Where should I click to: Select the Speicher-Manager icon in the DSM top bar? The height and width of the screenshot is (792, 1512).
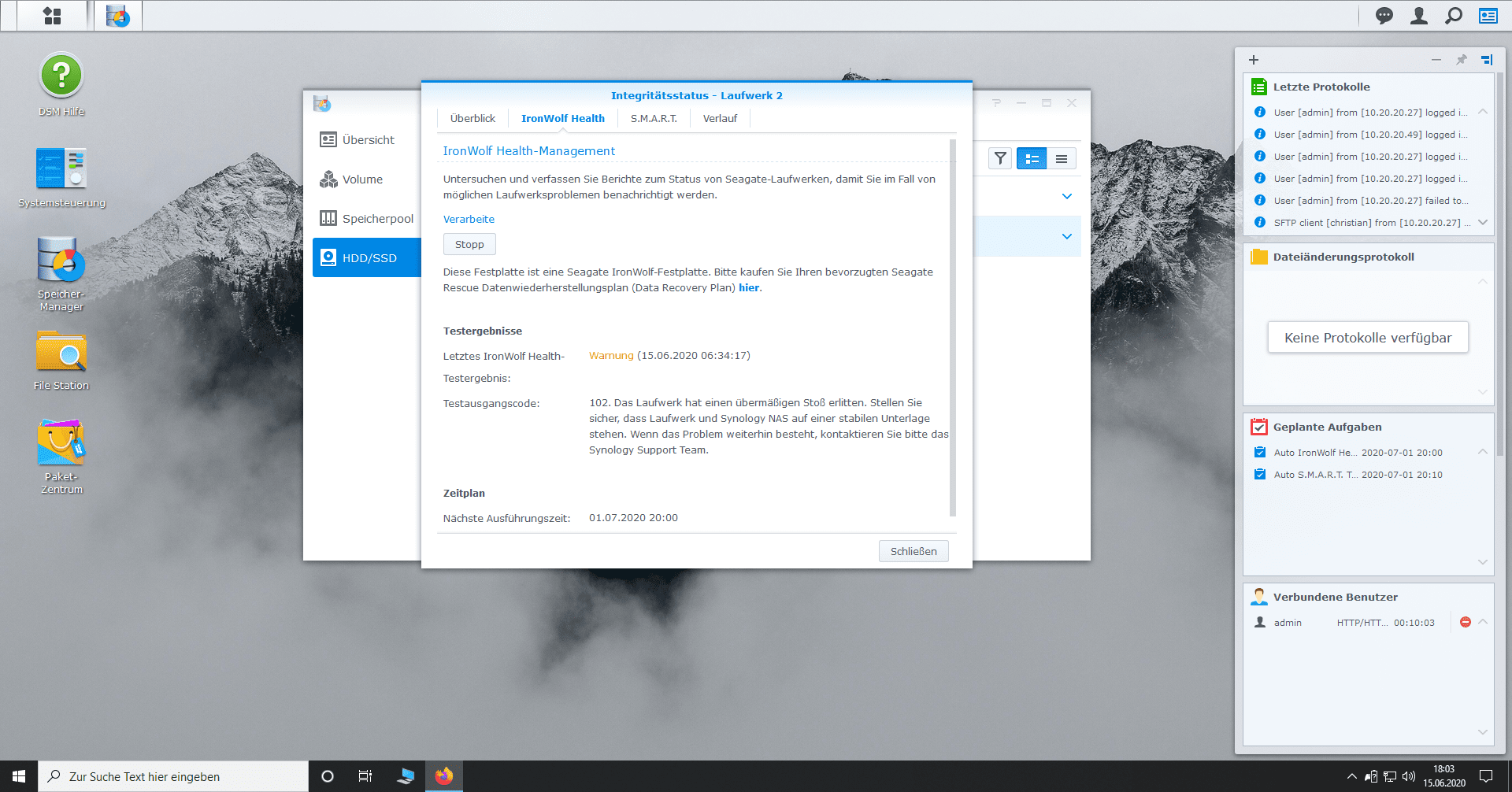(x=118, y=16)
